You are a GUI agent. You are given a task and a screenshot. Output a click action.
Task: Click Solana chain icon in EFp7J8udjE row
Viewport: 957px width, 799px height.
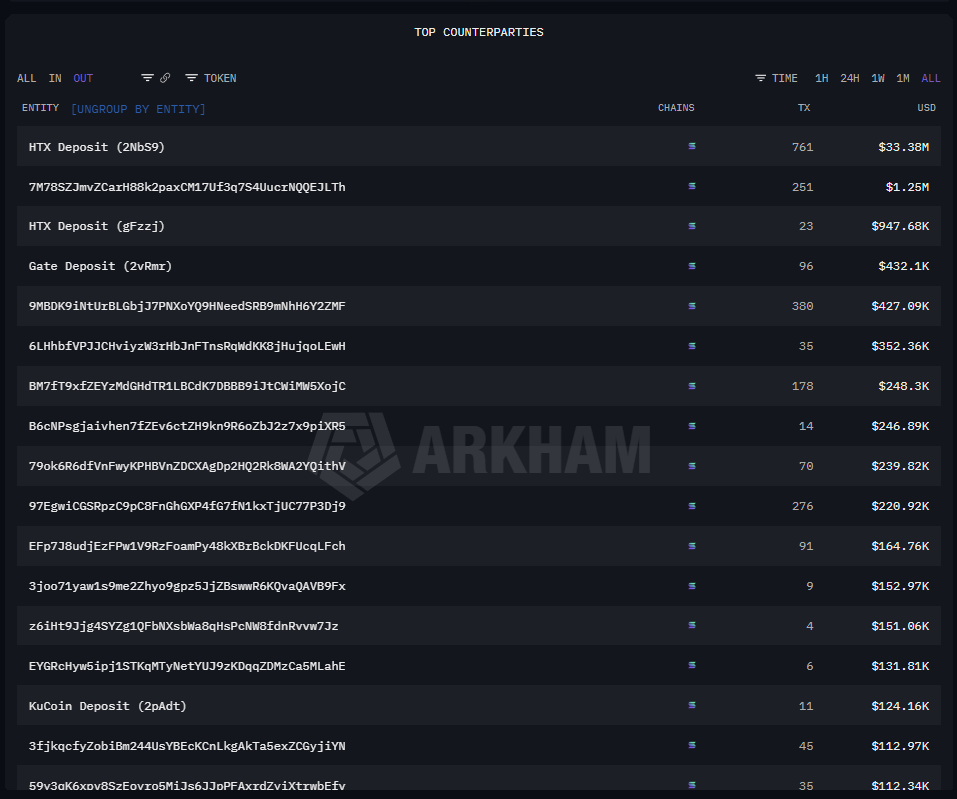(x=692, y=546)
